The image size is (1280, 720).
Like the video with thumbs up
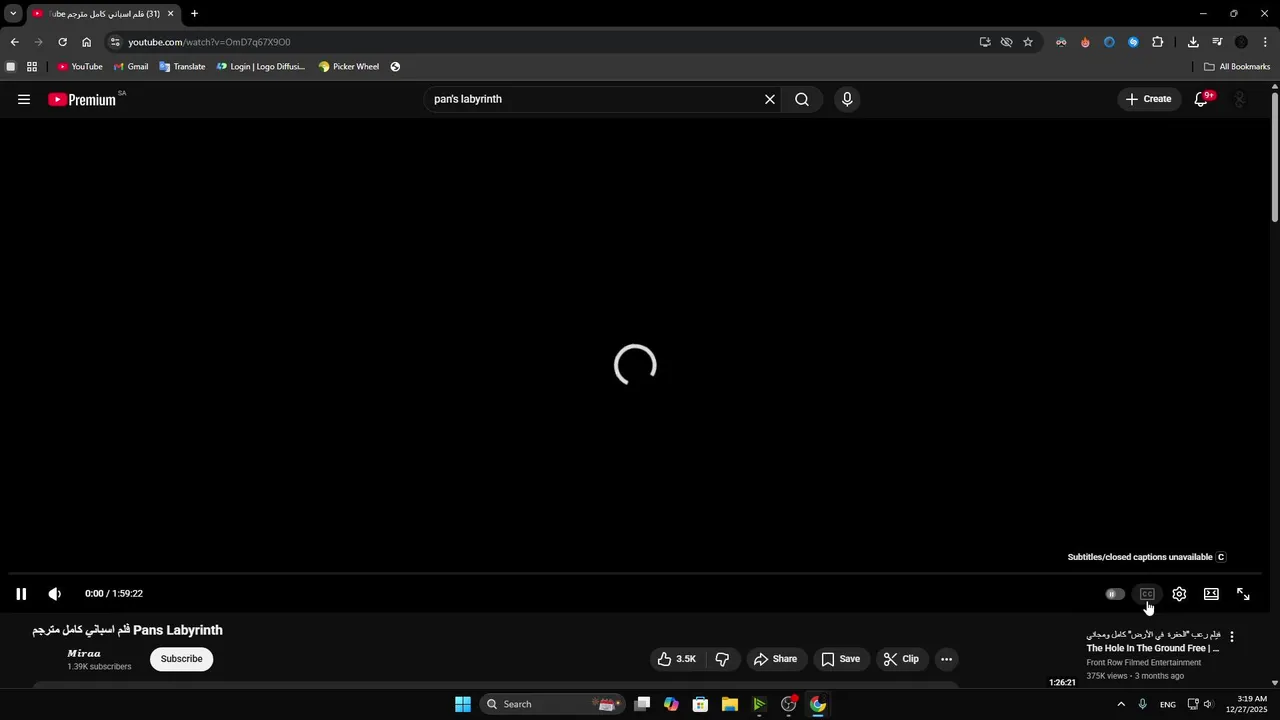click(x=676, y=659)
